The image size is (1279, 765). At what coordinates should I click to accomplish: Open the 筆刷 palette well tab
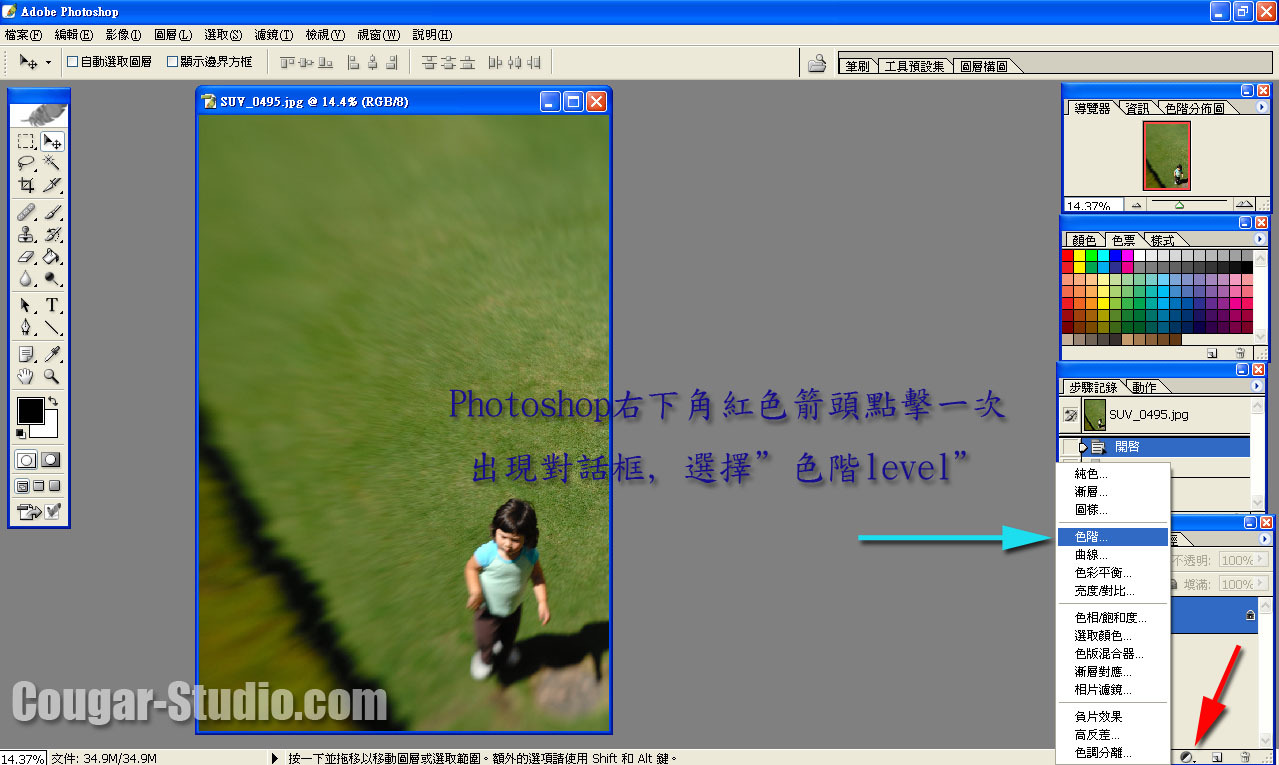pos(858,66)
